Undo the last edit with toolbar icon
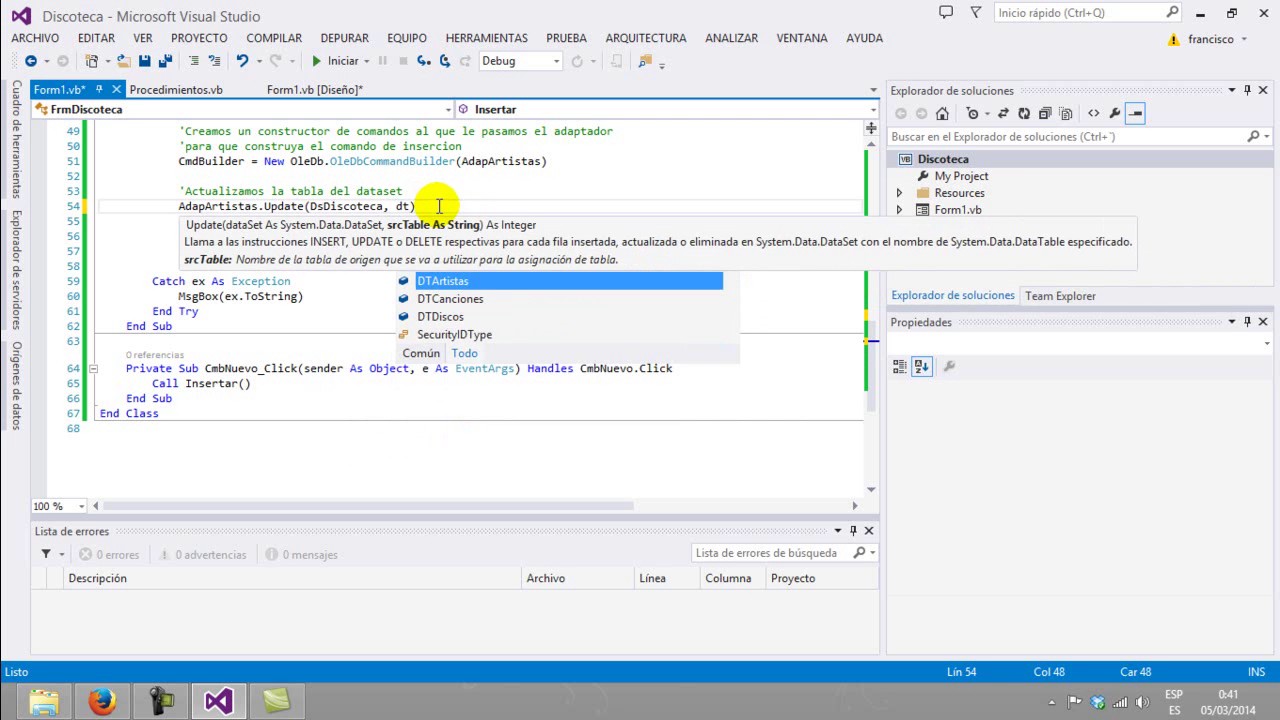This screenshot has height=720, width=1280. (242, 61)
